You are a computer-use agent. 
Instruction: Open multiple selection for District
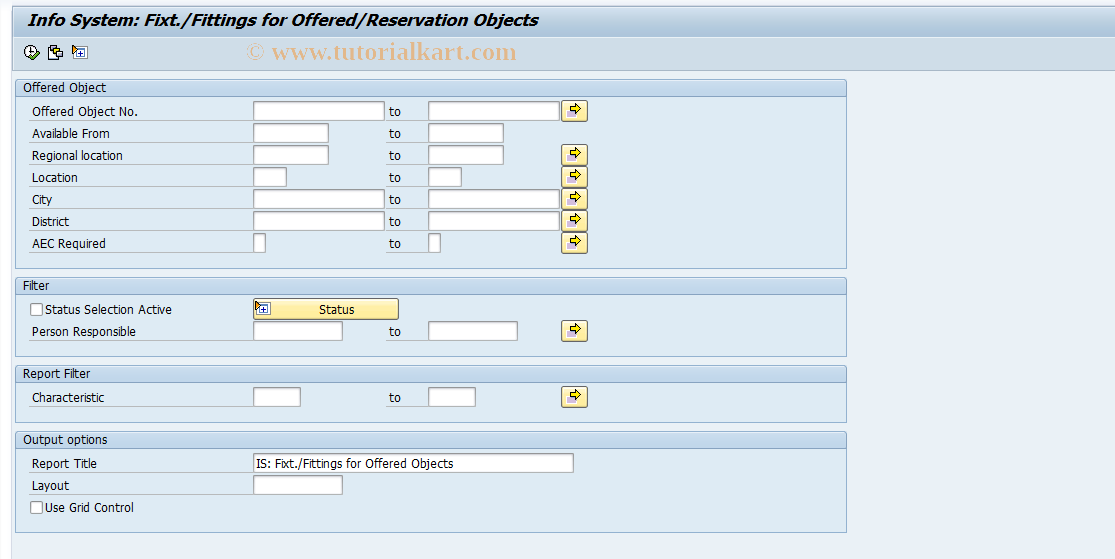tap(575, 221)
